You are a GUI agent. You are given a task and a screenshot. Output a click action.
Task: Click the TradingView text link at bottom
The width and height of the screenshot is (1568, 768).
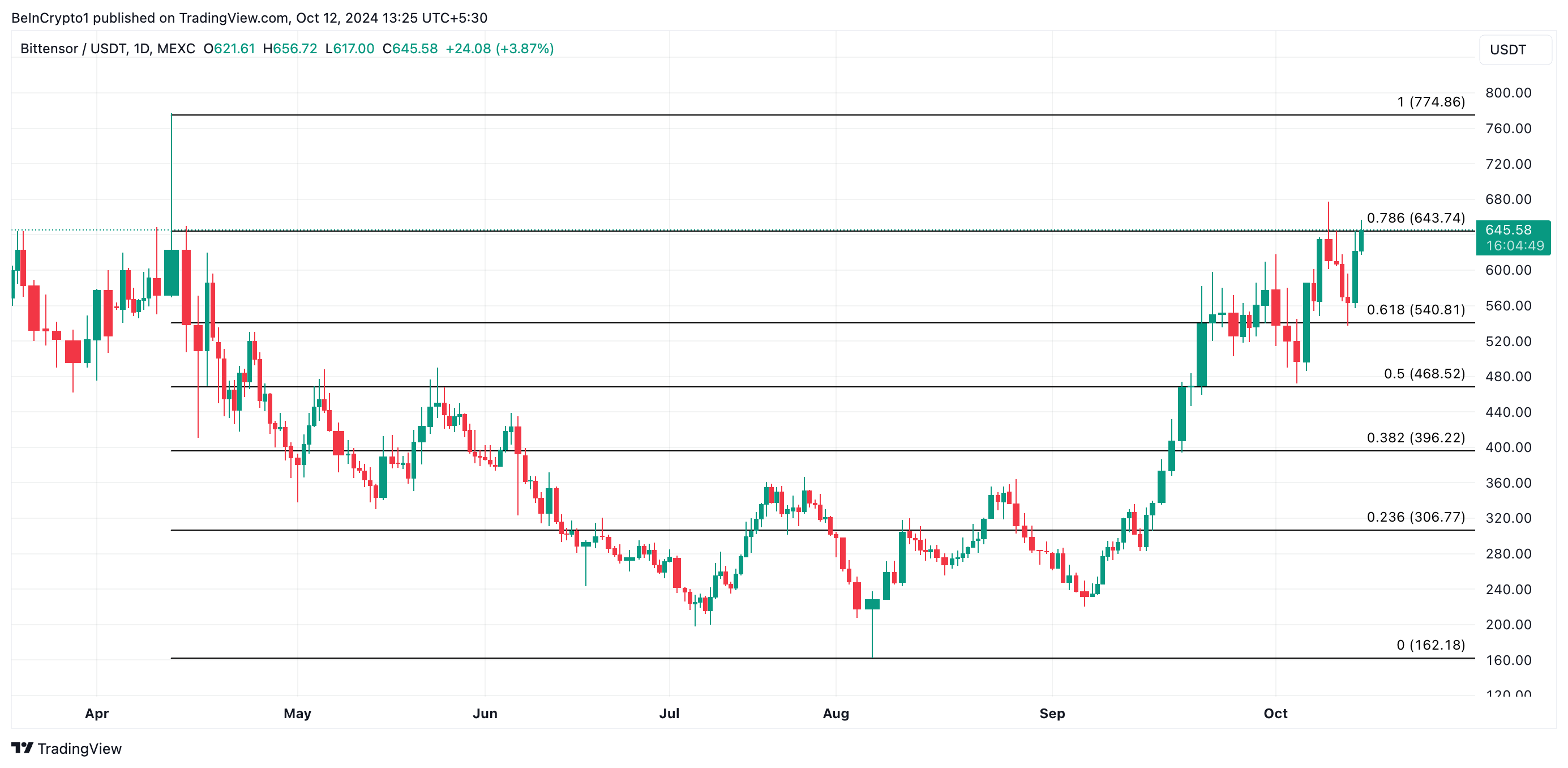pos(79,749)
